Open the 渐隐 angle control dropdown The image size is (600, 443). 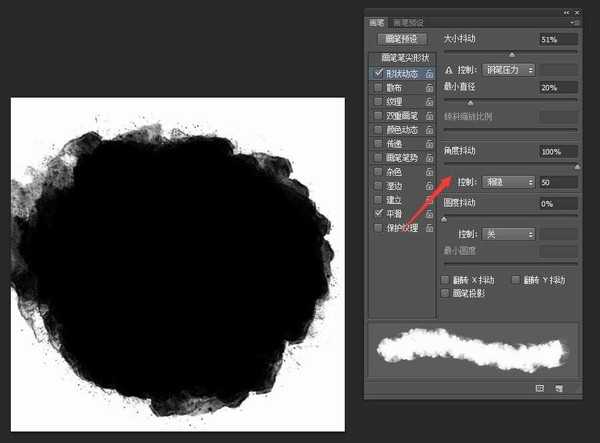click(509, 182)
